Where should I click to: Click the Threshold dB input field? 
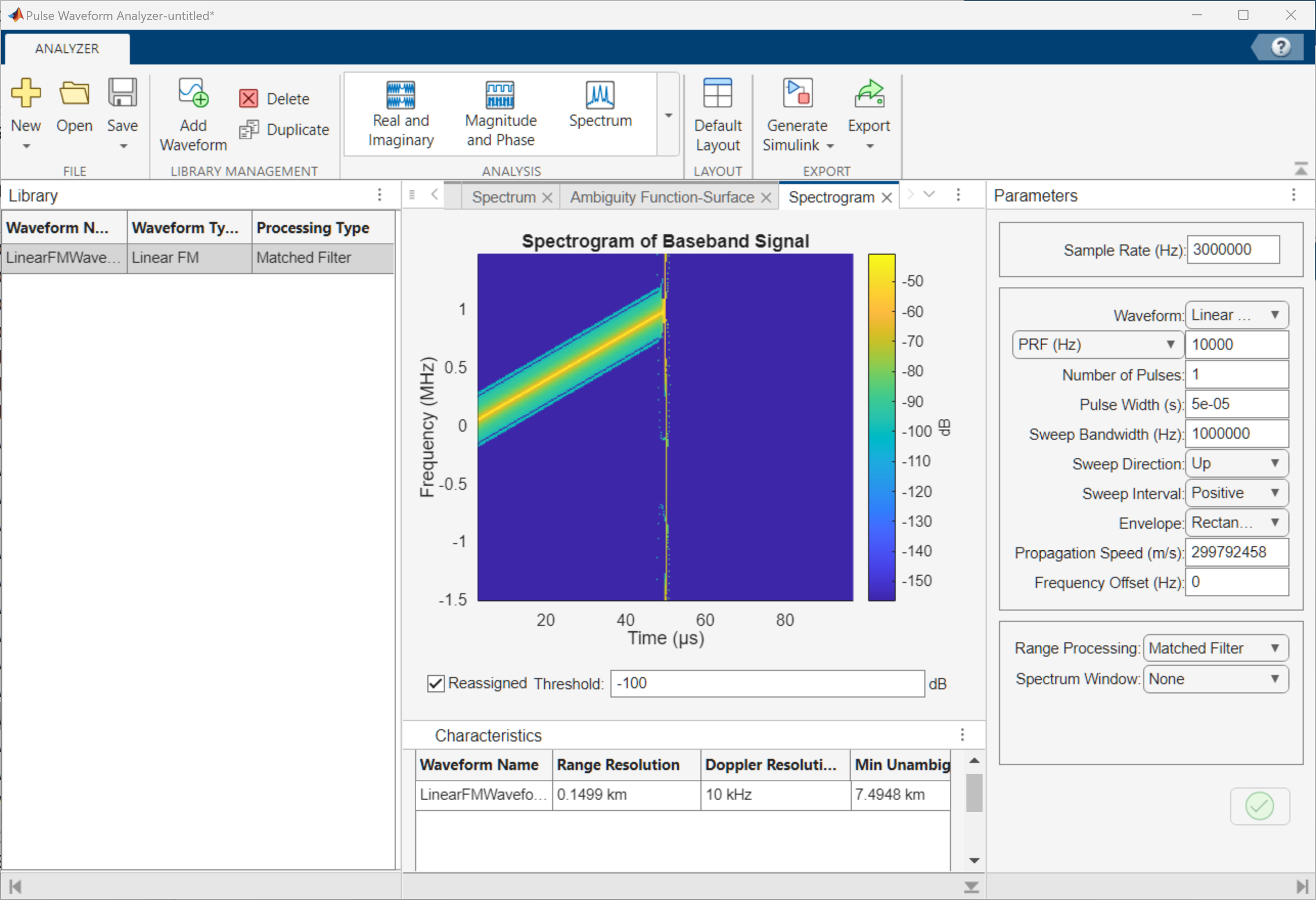767,683
